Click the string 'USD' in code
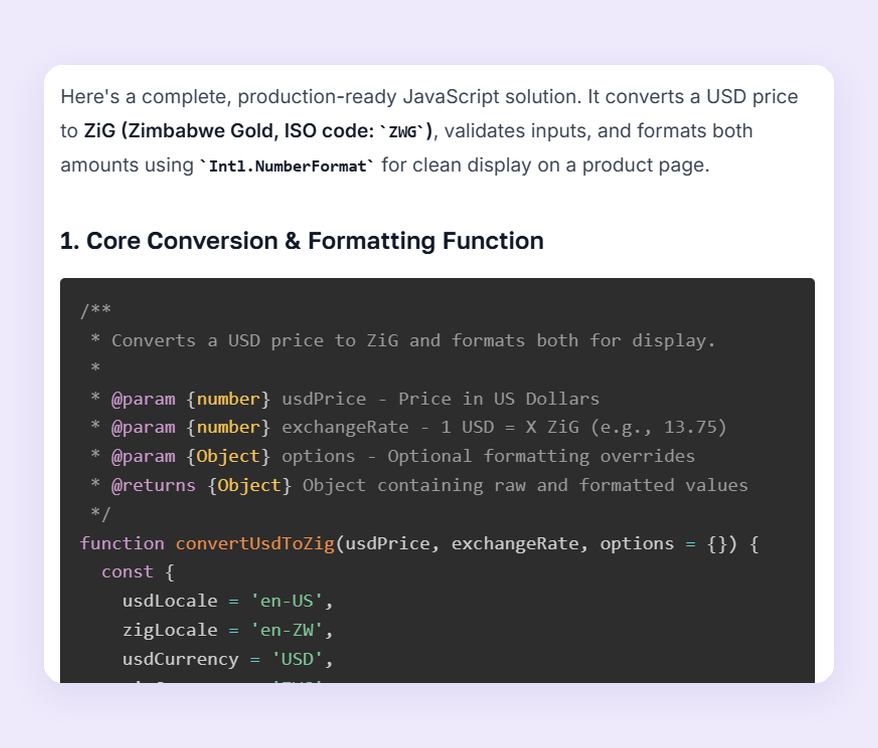 click(x=297, y=660)
